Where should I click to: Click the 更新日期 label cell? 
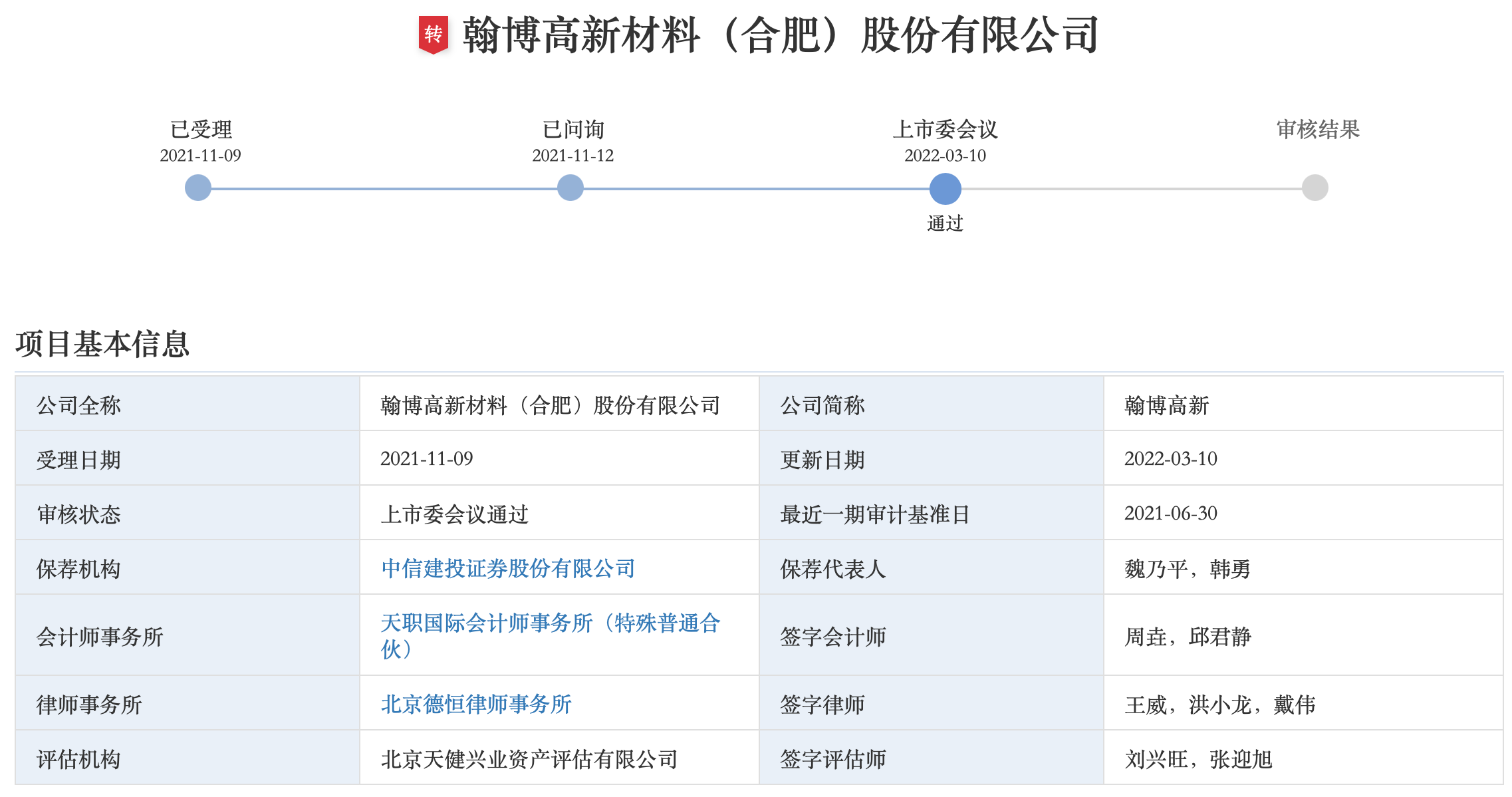click(932, 458)
